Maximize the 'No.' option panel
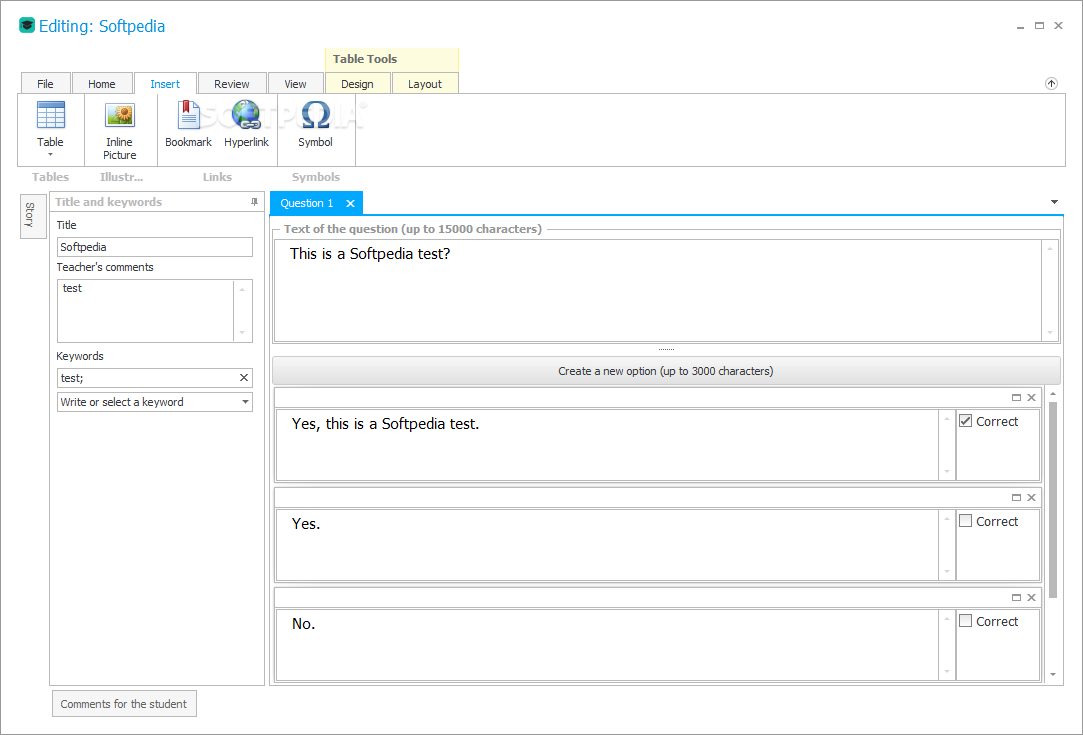This screenshot has width=1083, height=735. pyautogui.click(x=1016, y=598)
